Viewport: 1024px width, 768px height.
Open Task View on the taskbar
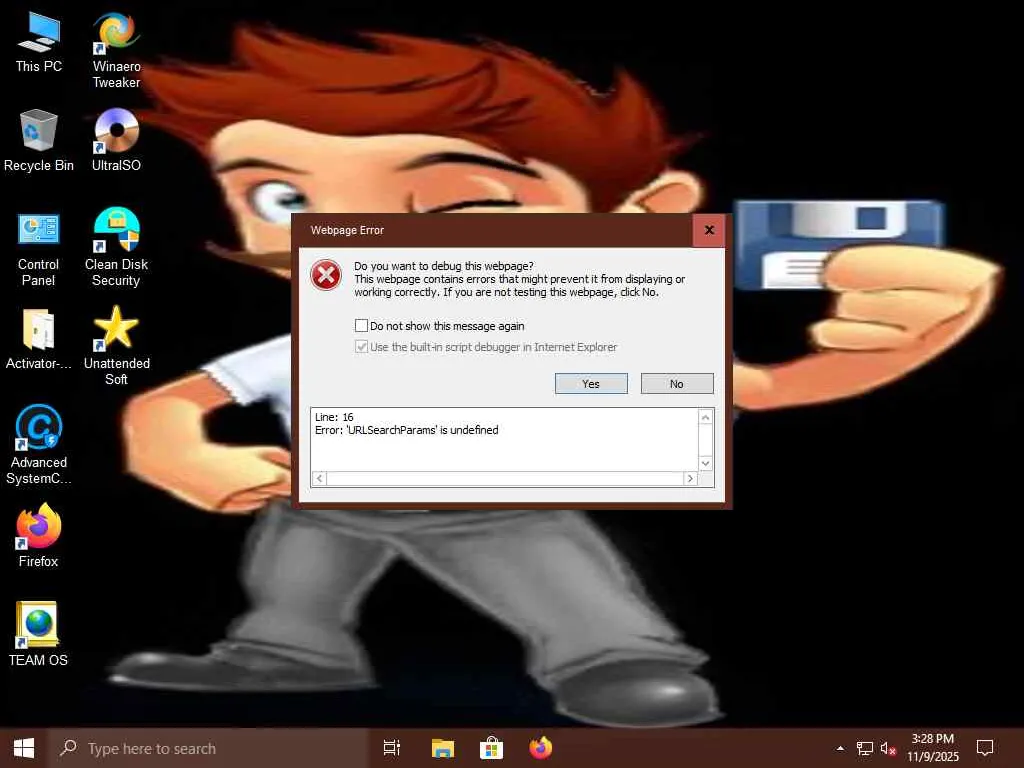click(x=392, y=748)
